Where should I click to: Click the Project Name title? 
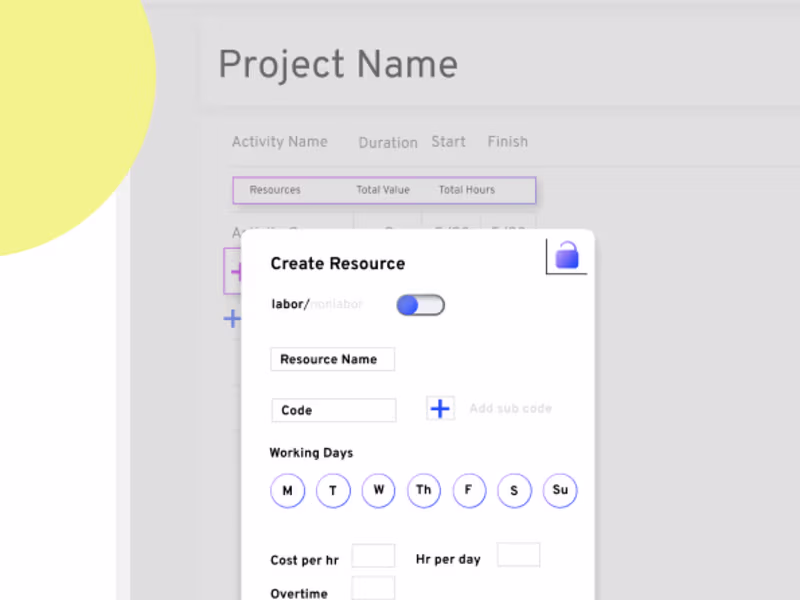[x=338, y=65]
